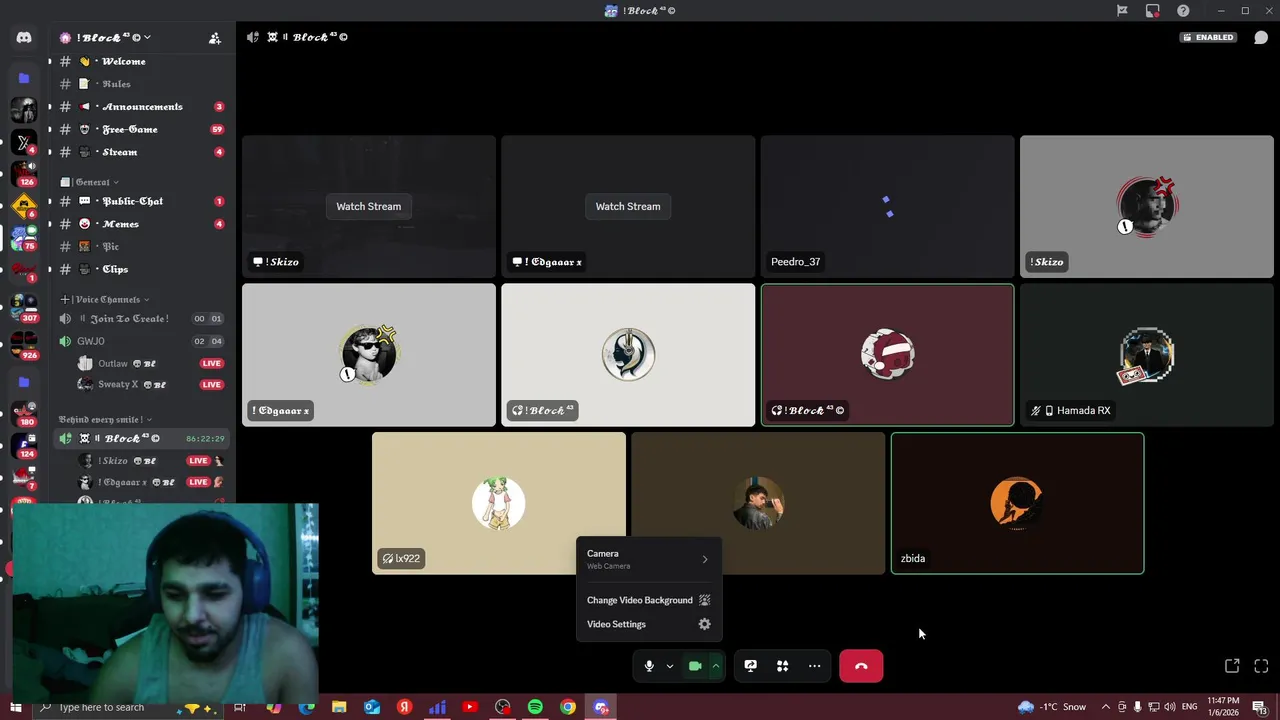Open Camera submenu in popup

pos(648,559)
